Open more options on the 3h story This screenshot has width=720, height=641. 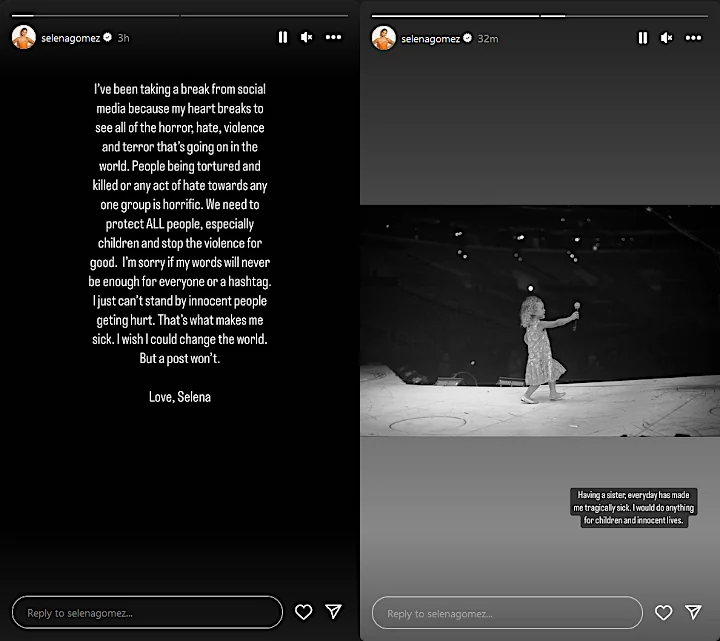tap(333, 37)
